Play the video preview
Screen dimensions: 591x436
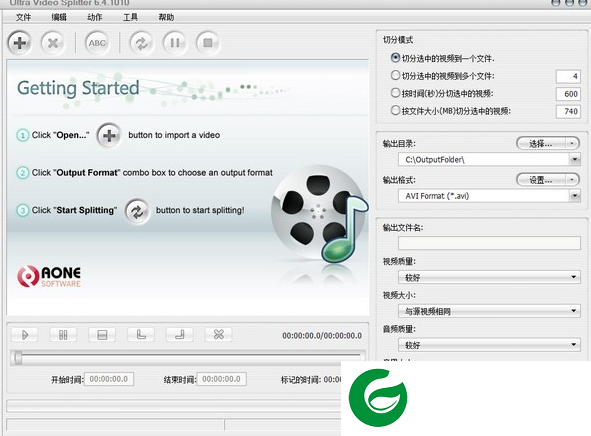[24, 335]
